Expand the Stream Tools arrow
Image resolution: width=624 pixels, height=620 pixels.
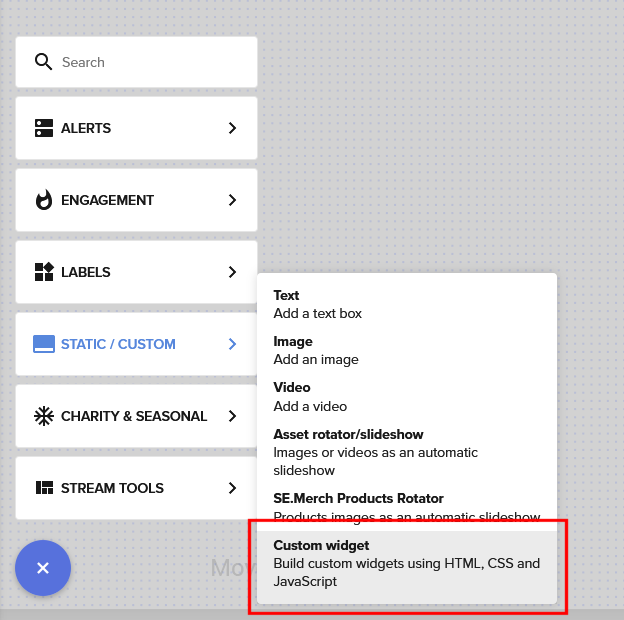tap(232, 488)
